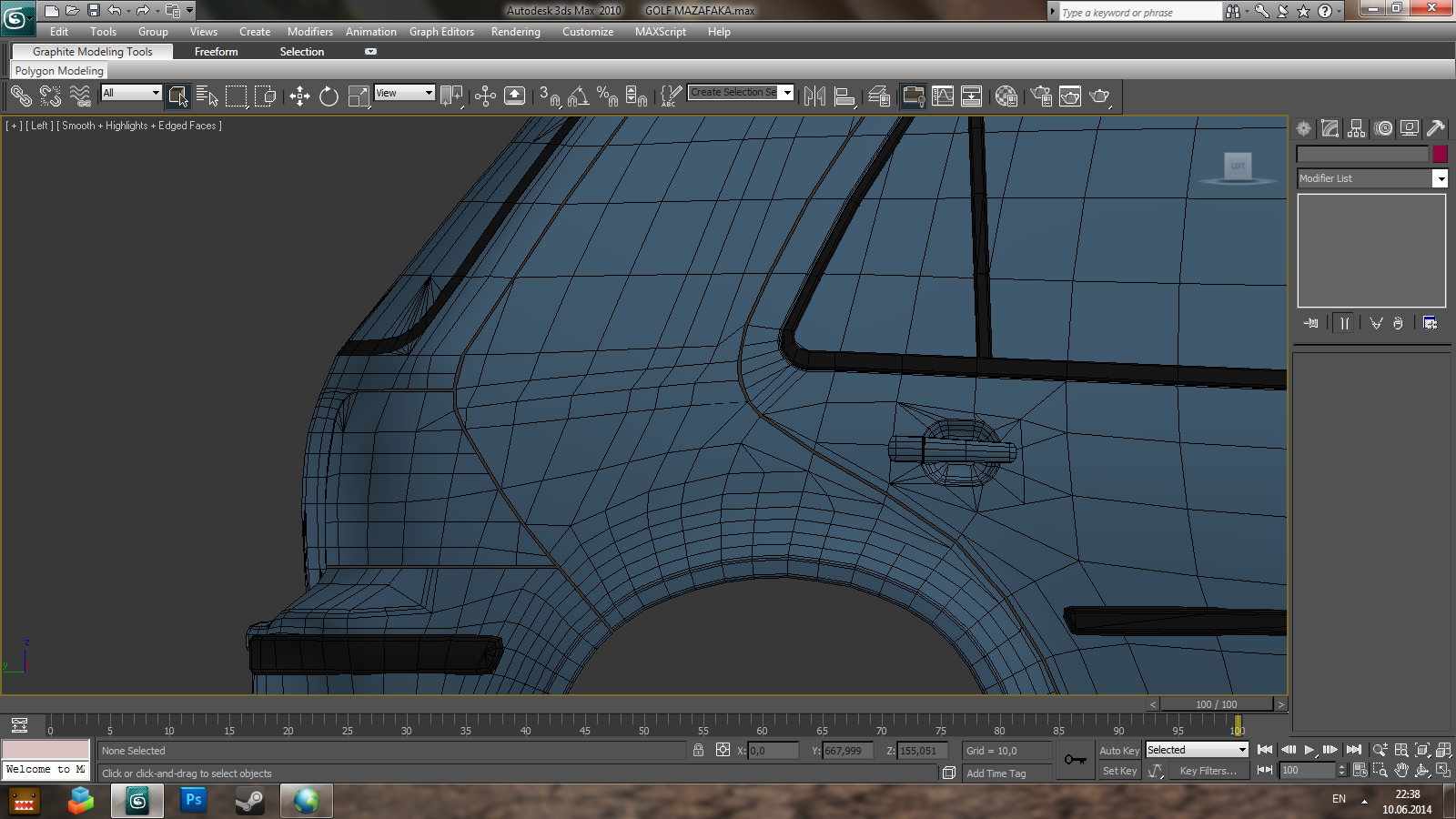Switch to the Freeform ribbon tab

216,52
